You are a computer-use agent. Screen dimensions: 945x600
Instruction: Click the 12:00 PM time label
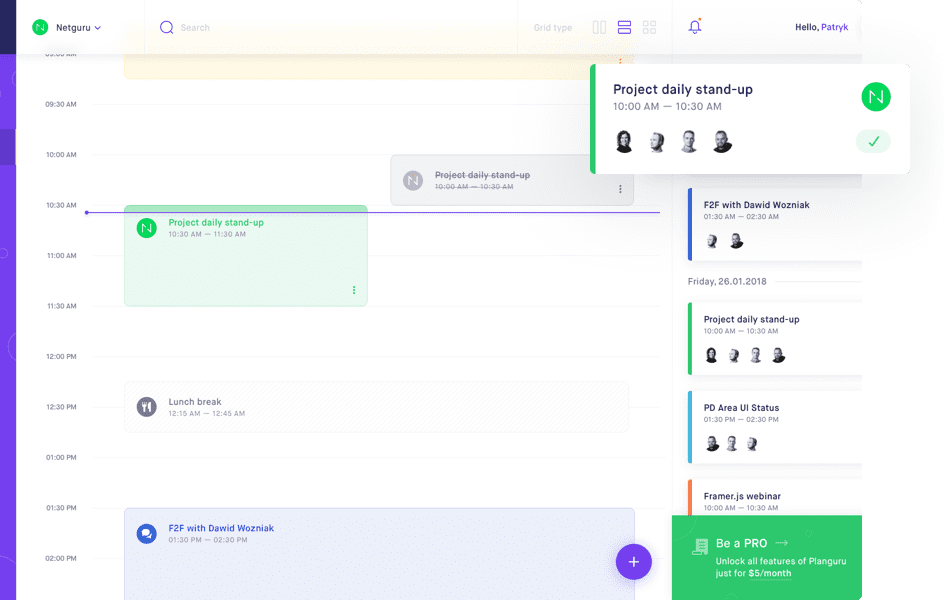coord(61,357)
